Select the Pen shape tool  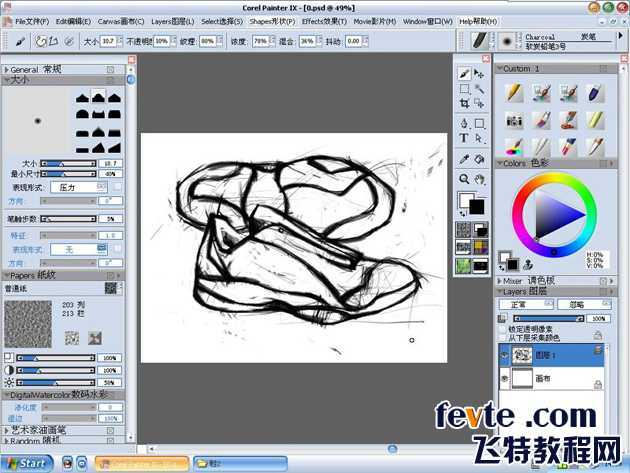point(464,123)
